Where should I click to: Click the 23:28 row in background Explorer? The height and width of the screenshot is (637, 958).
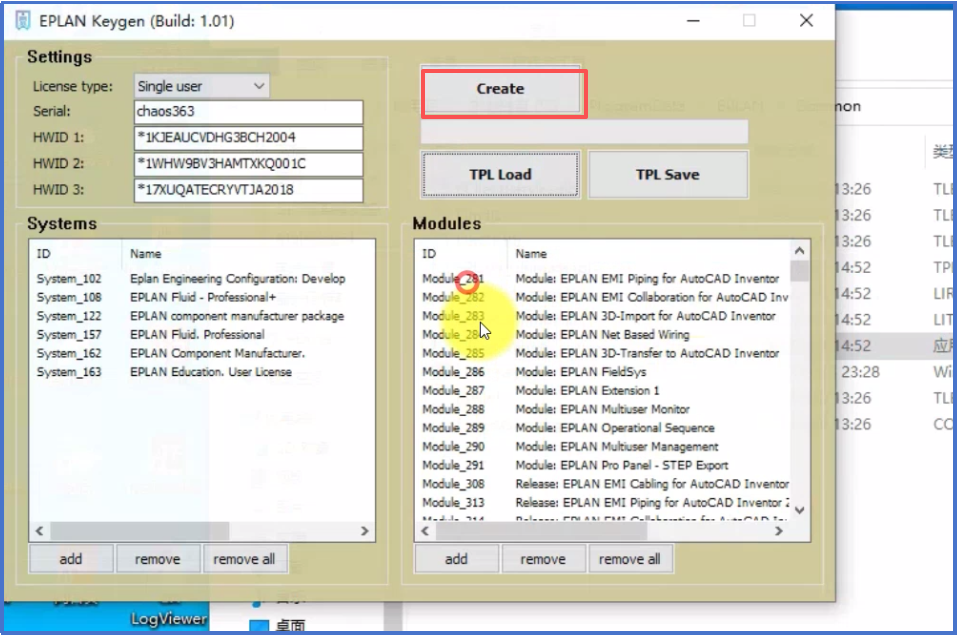[894, 372]
